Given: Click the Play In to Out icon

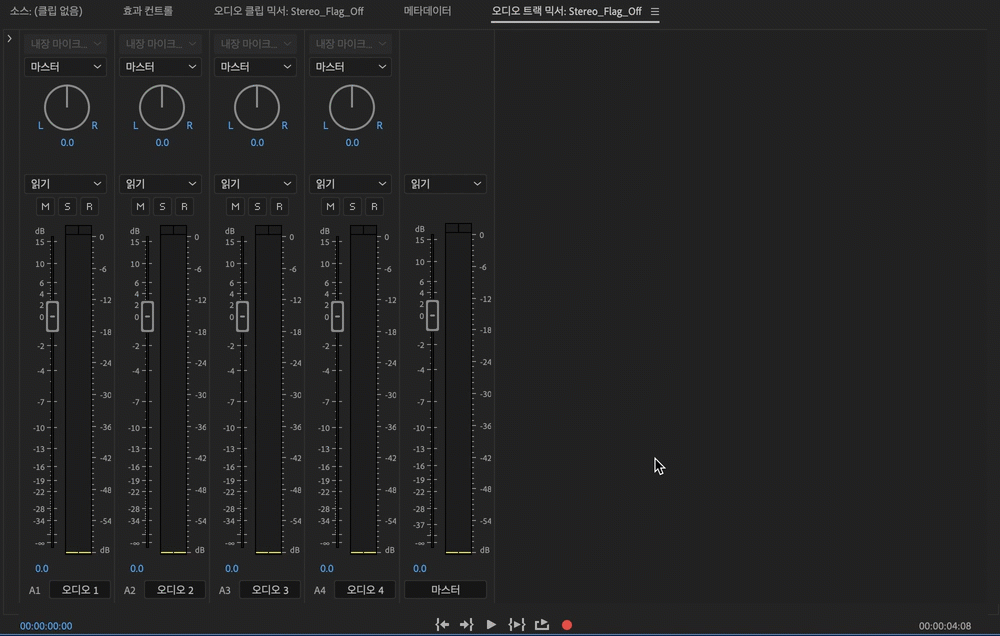Looking at the screenshot, I should pos(516,625).
